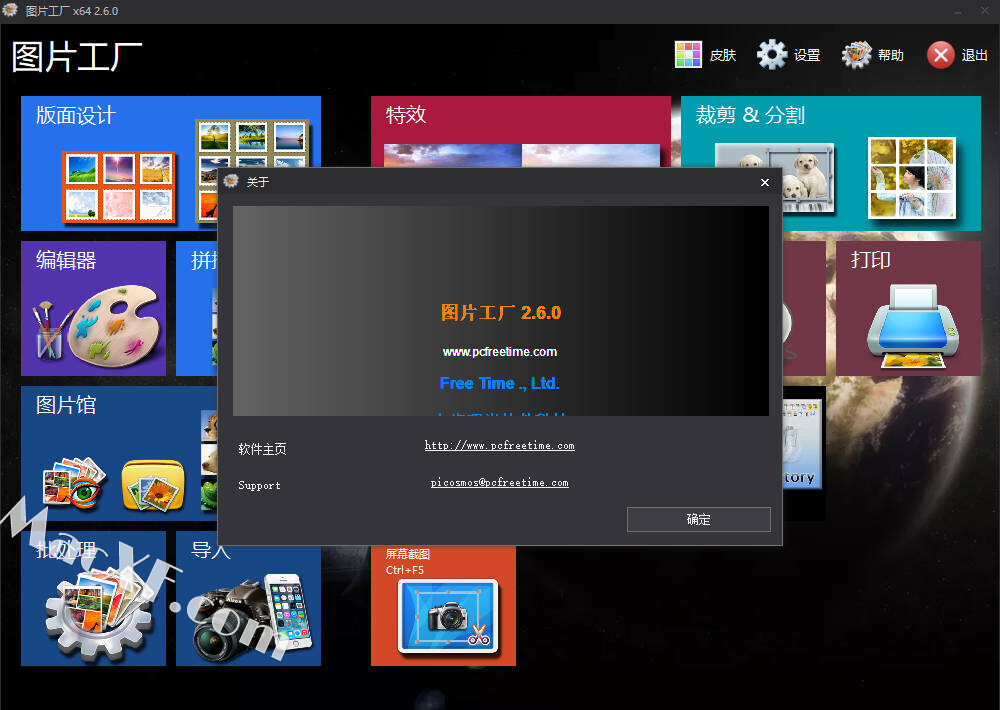
Task: Click the picosmos@pcfreetime.com support email link
Action: [x=499, y=483]
